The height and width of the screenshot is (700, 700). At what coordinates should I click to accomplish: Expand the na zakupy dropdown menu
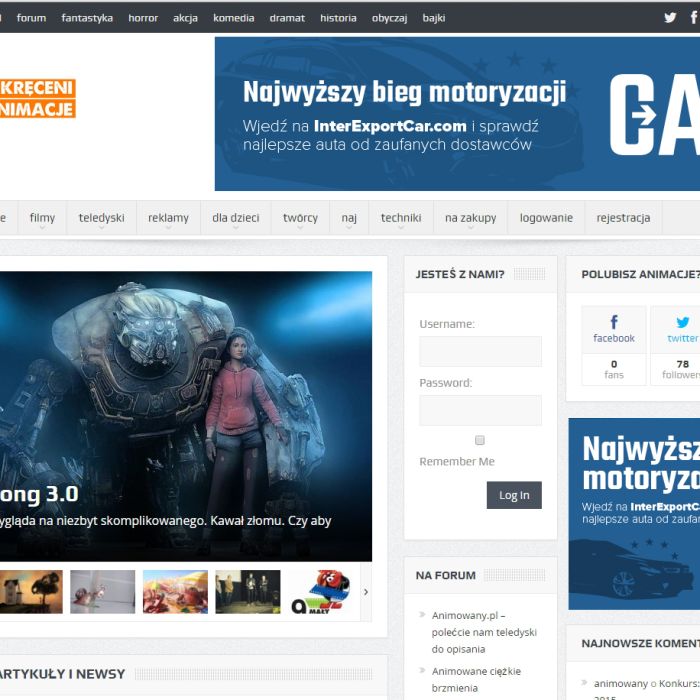coord(471,218)
